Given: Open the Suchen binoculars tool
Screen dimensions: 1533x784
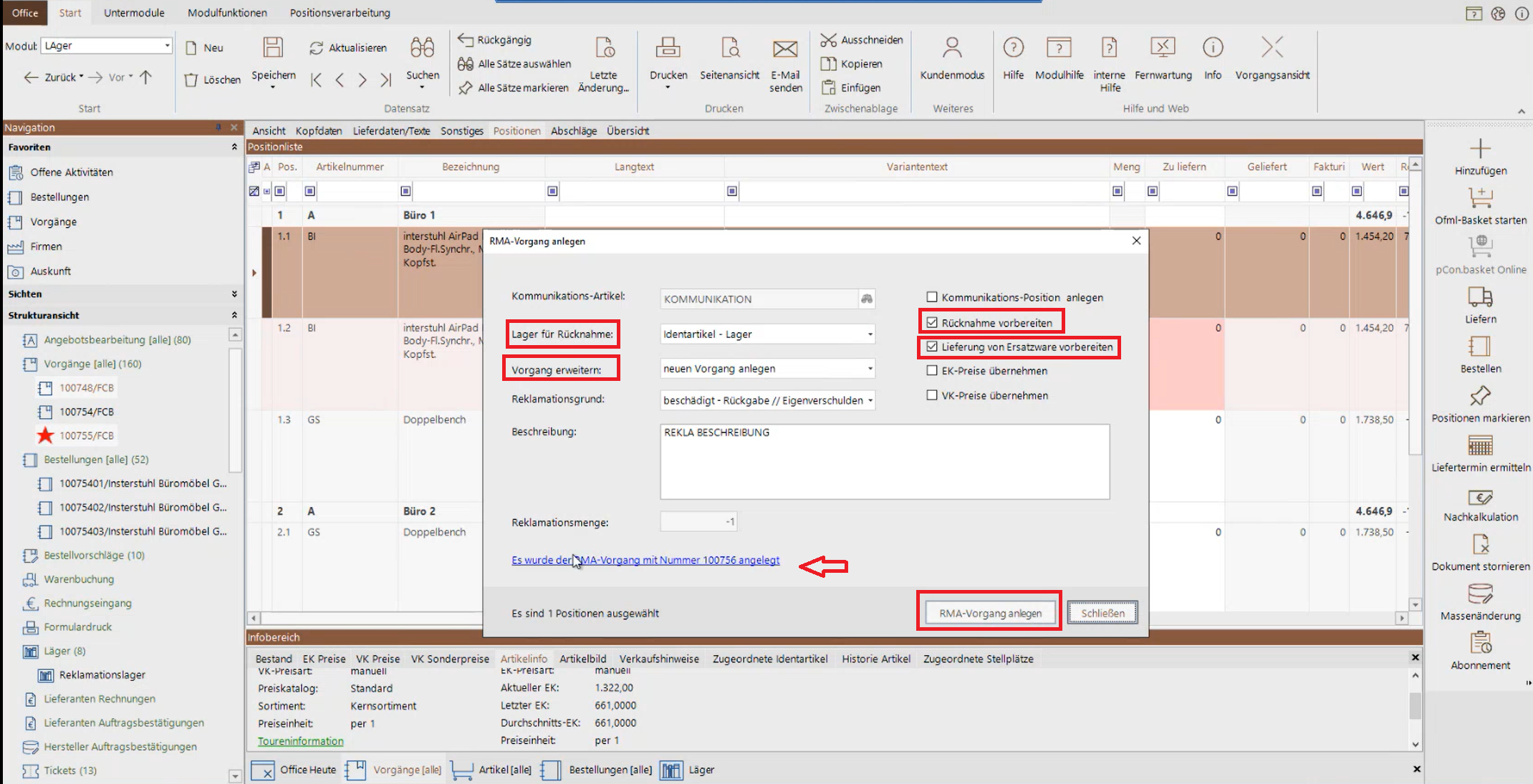Looking at the screenshot, I should (422, 49).
